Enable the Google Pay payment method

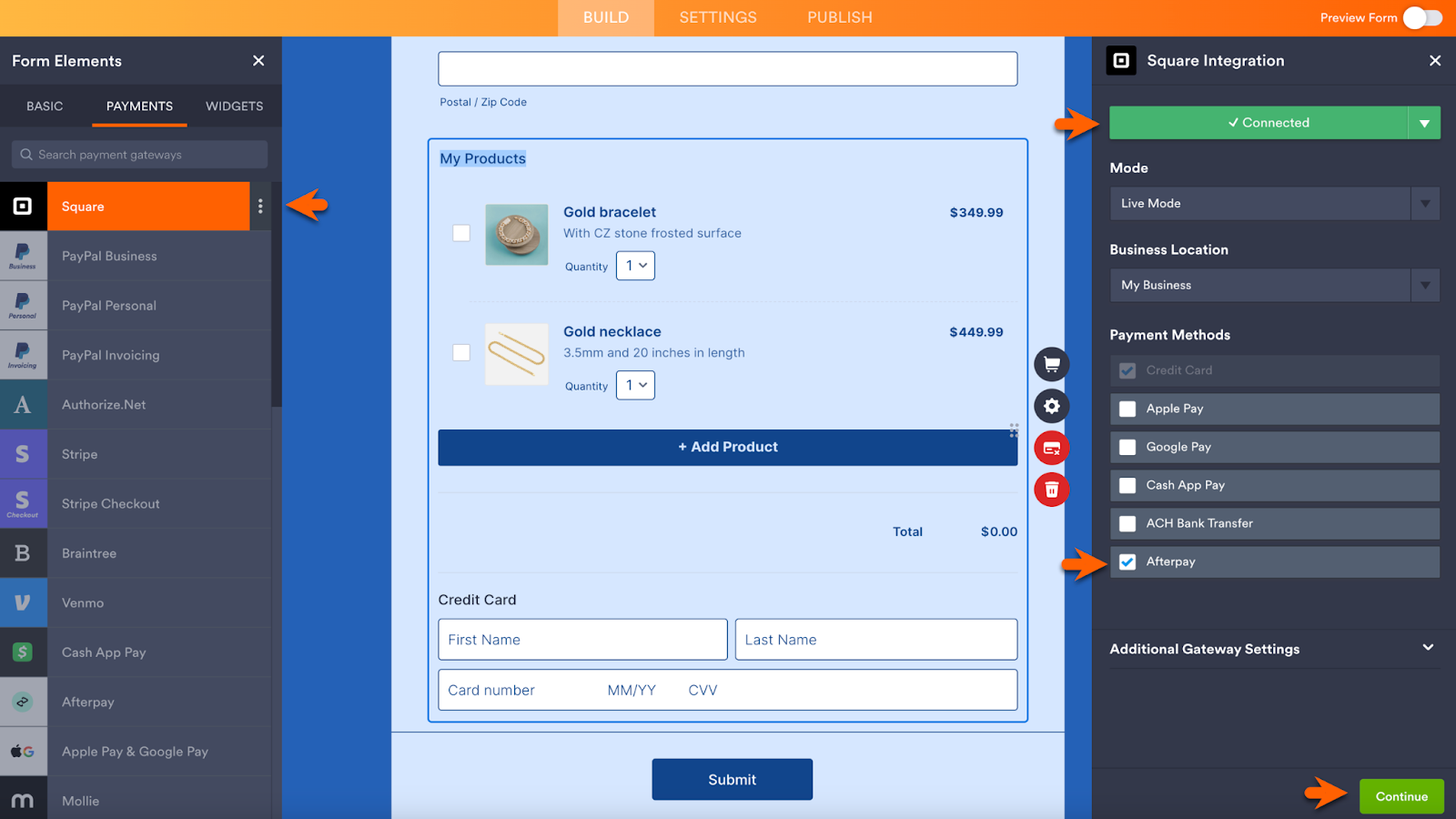tap(1127, 447)
